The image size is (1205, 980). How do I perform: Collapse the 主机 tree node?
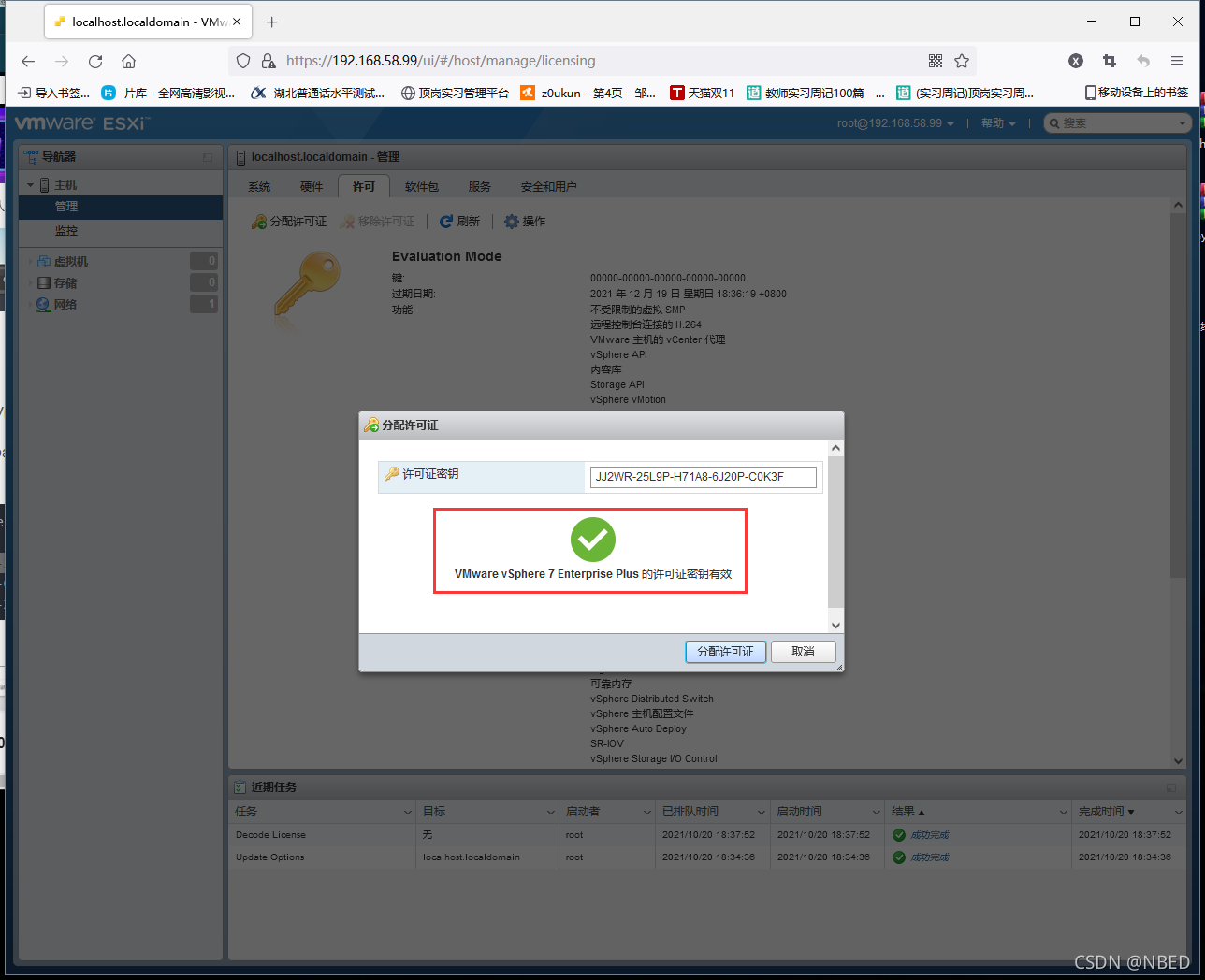click(30, 185)
